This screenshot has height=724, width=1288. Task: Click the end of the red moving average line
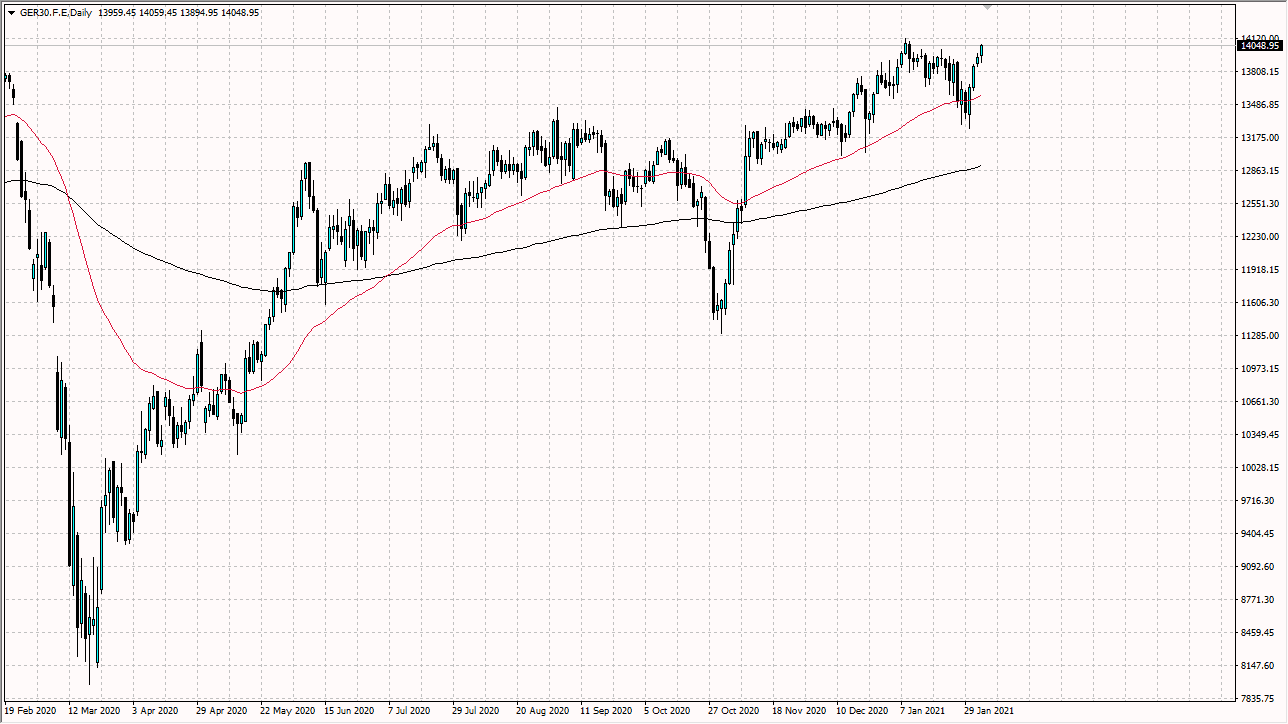click(x=980, y=96)
